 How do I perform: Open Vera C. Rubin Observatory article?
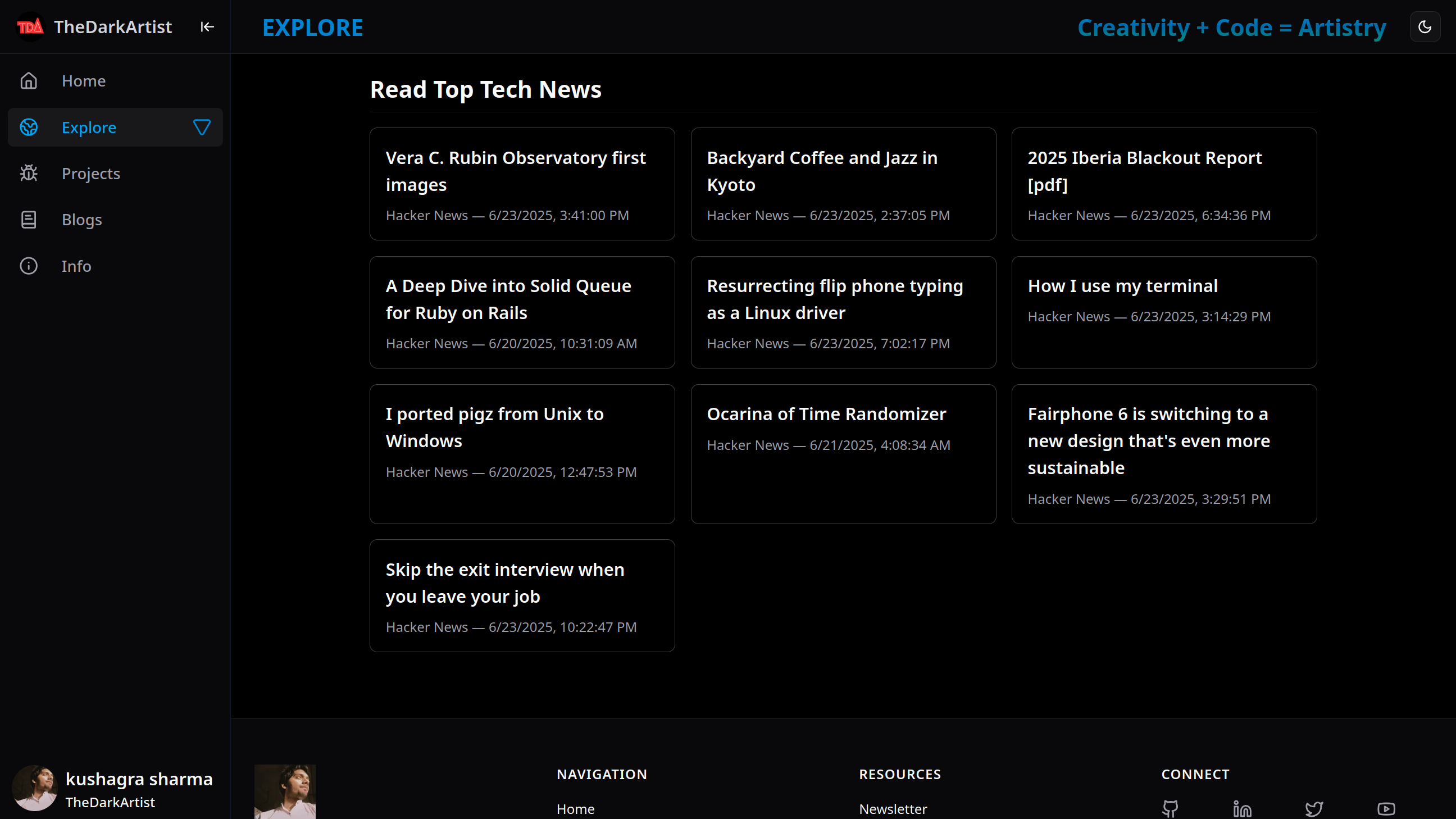pyautogui.click(x=522, y=184)
